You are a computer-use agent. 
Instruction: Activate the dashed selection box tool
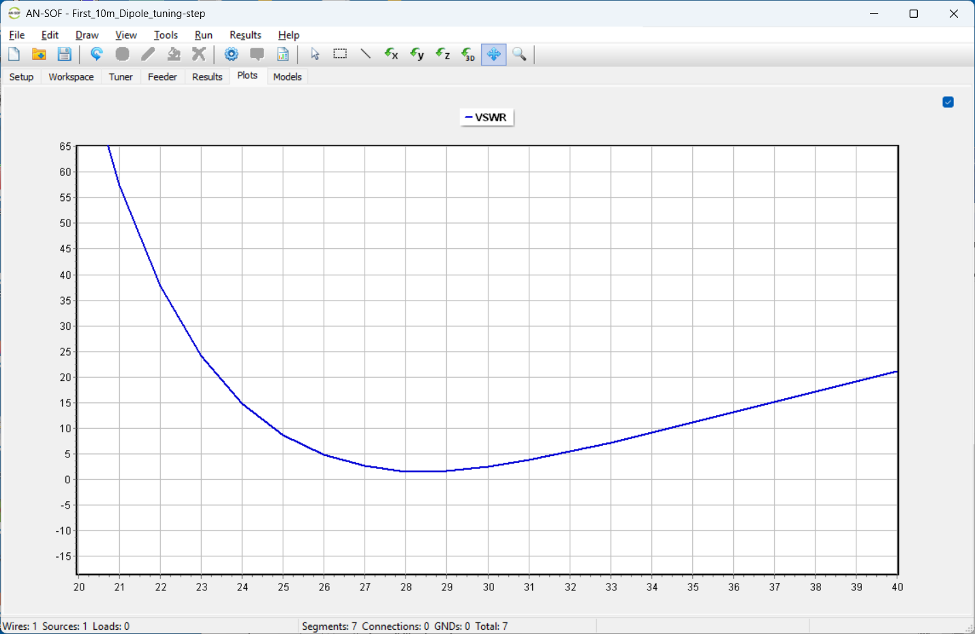[x=340, y=54]
